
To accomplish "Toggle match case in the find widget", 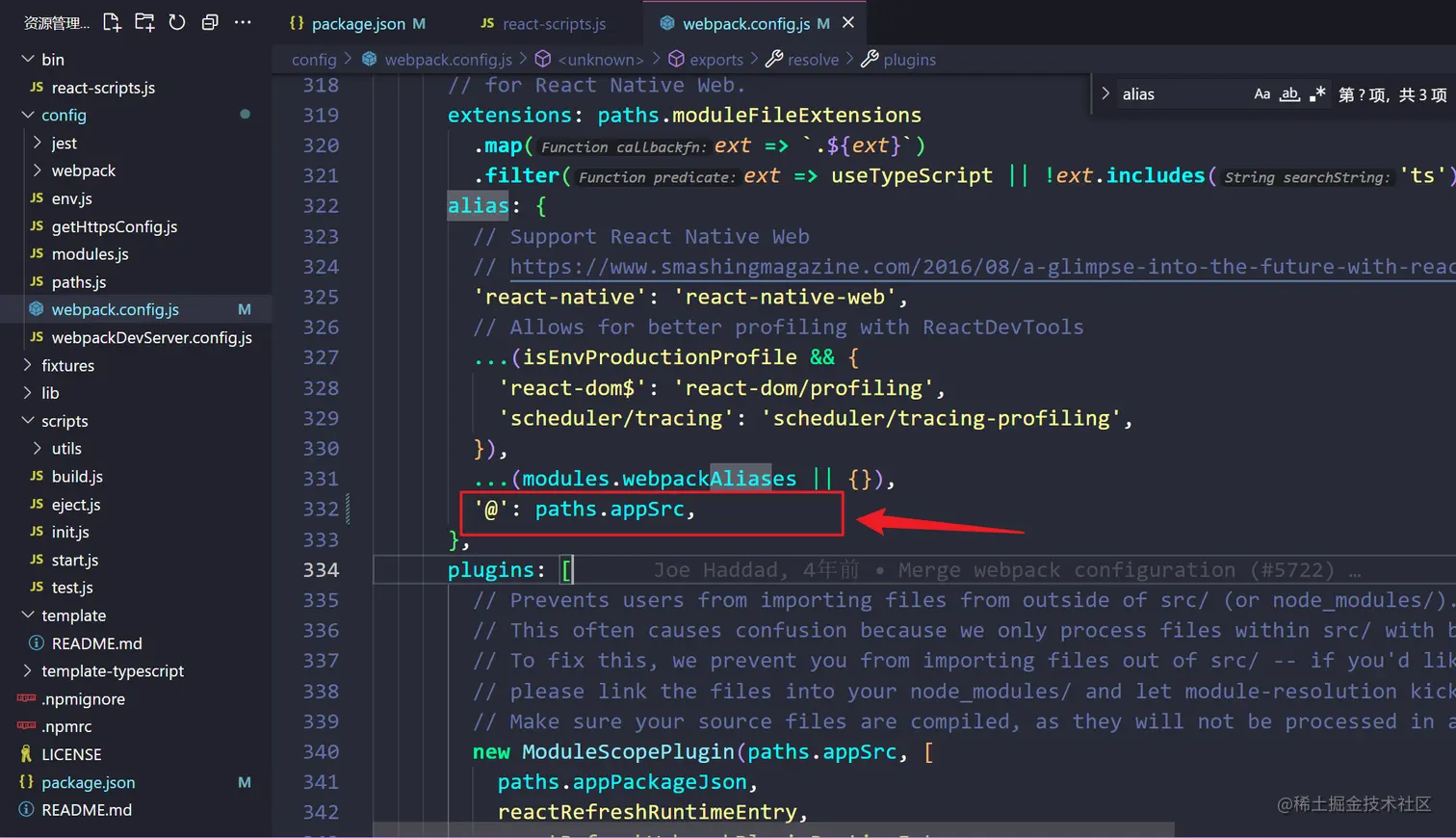I will pos(1261,94).
